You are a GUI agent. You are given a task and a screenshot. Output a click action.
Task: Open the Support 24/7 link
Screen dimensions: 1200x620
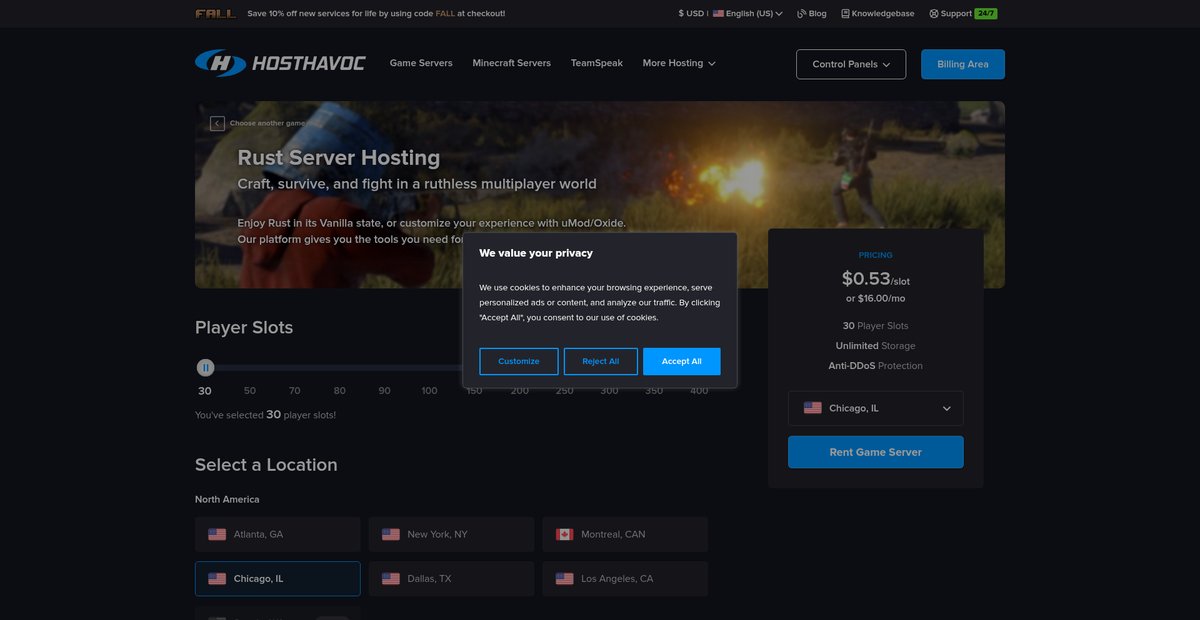963,14
